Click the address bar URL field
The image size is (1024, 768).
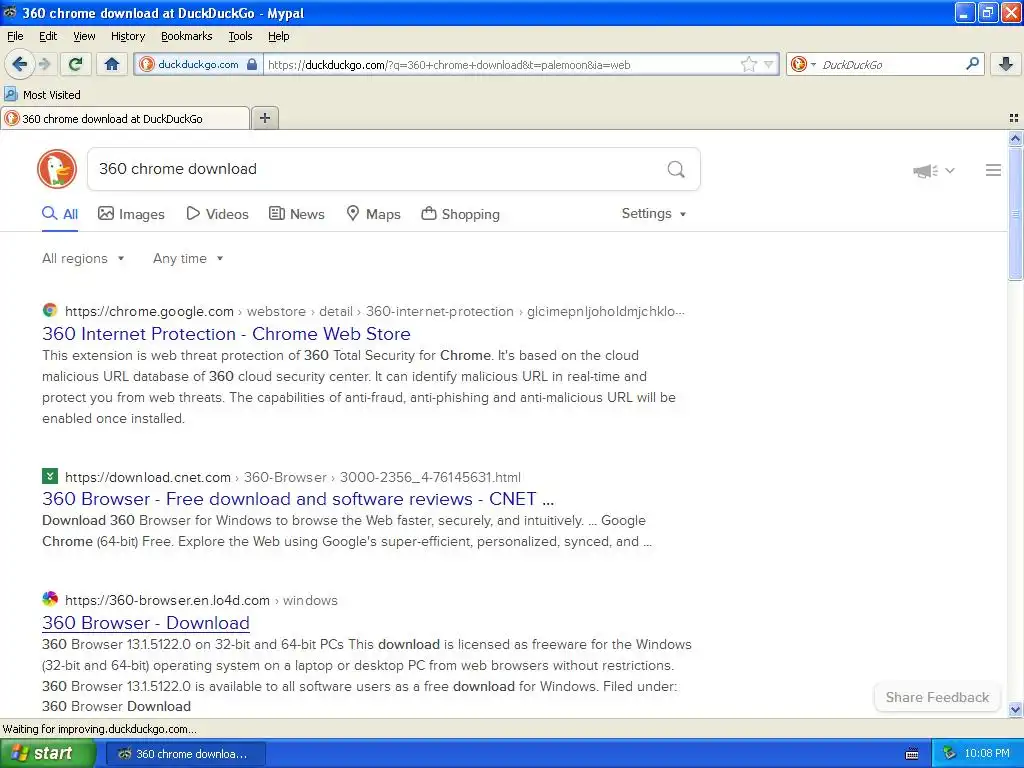pos(500,64)
